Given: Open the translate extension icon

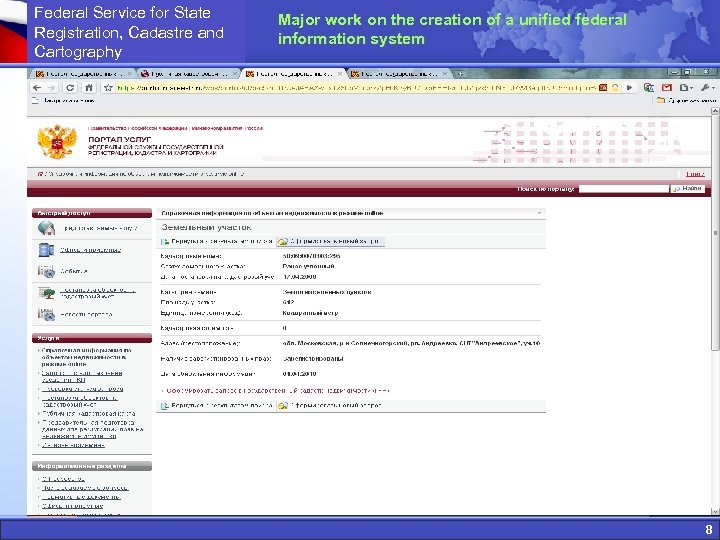Looking at the screenshot, I should coord(649,87).
